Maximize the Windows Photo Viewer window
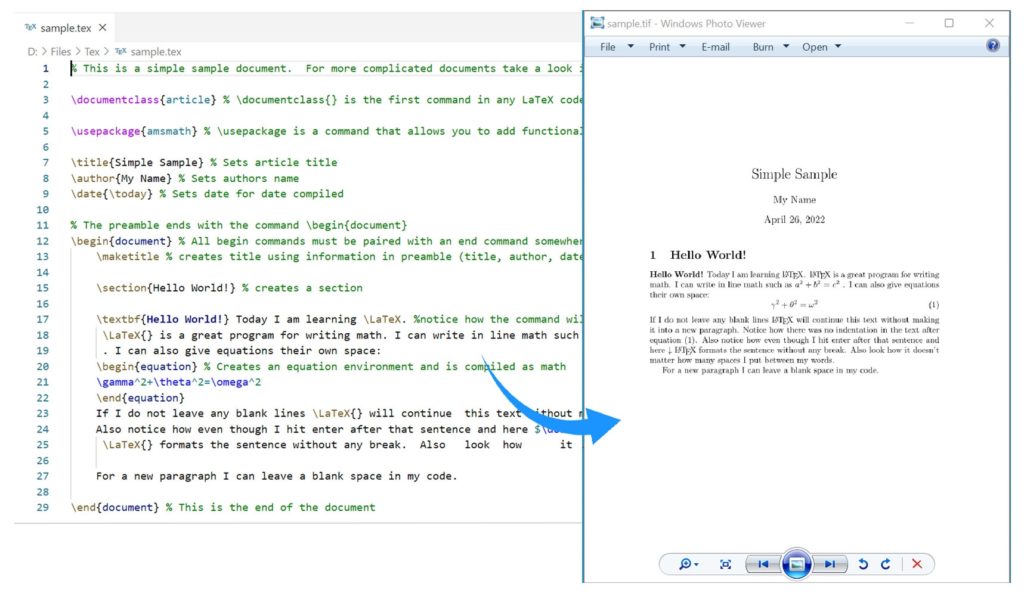Viewport: 1024px width, 596px height. [x=949, y=23]
